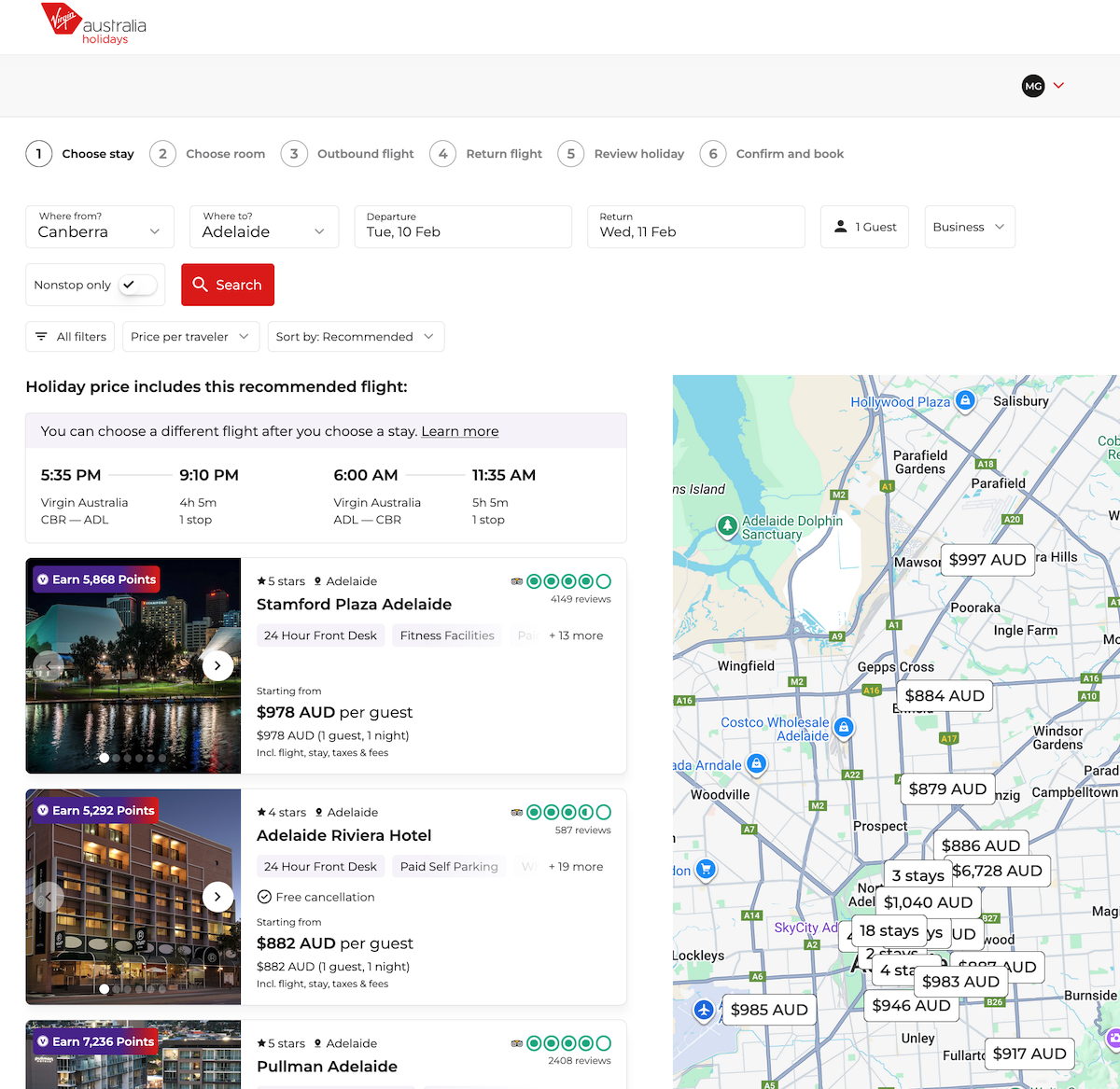Open the MG account avatar menu
This screenshot has width=1120, height=1089.
(x=1033, y=86)
